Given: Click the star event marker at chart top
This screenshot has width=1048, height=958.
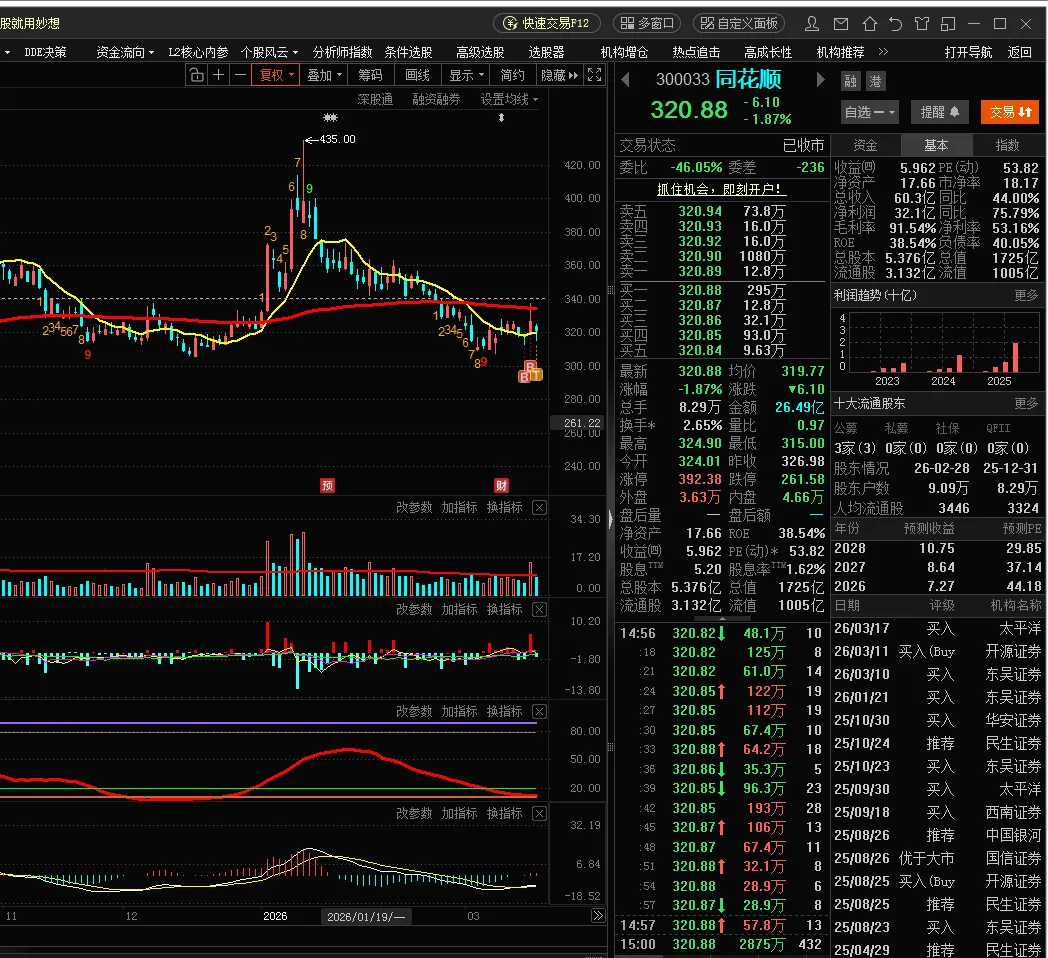Looking at the screenshot, I should click(330, 118).
